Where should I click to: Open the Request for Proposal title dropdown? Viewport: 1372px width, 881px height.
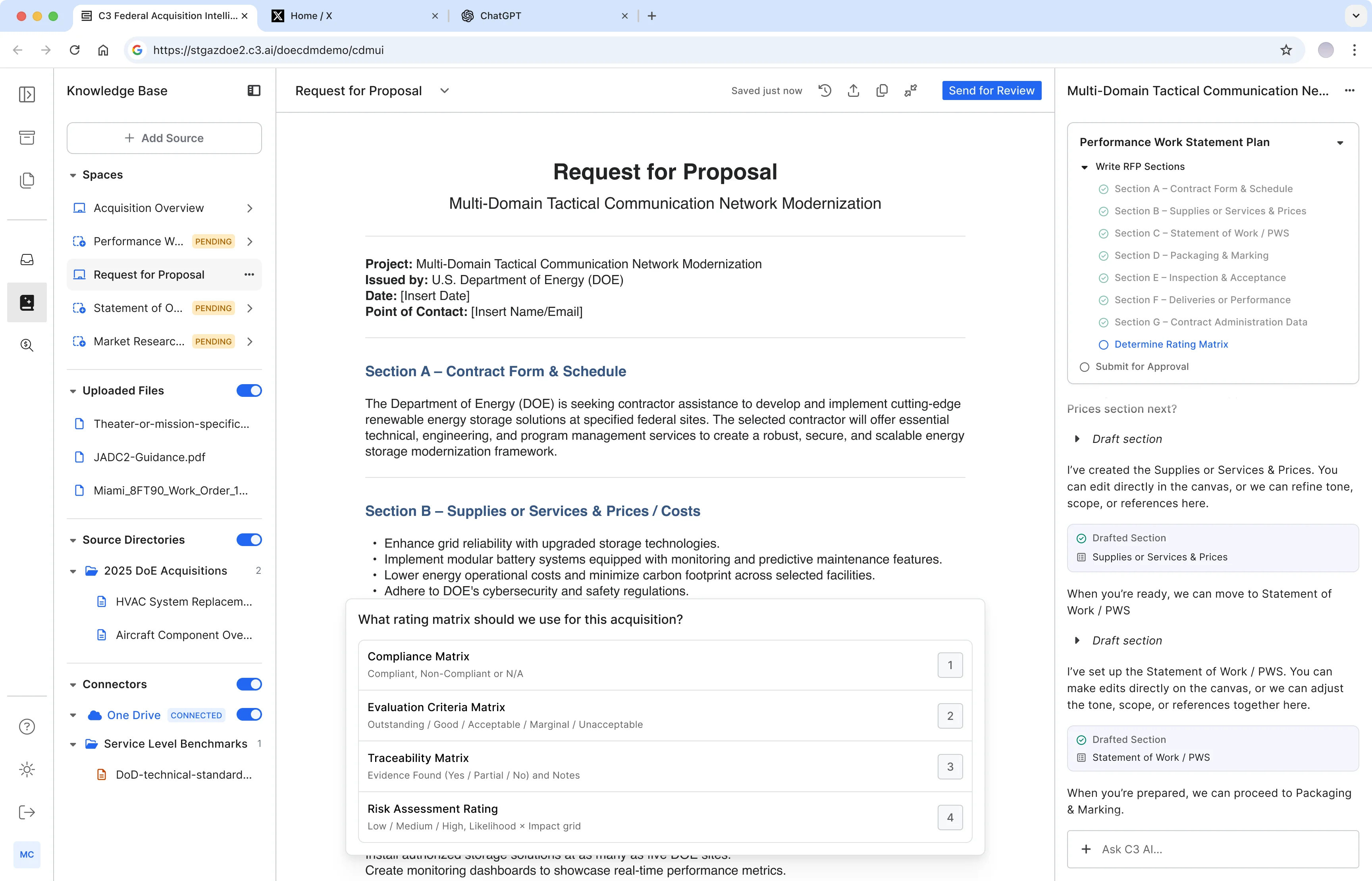[x=445, y=90]
